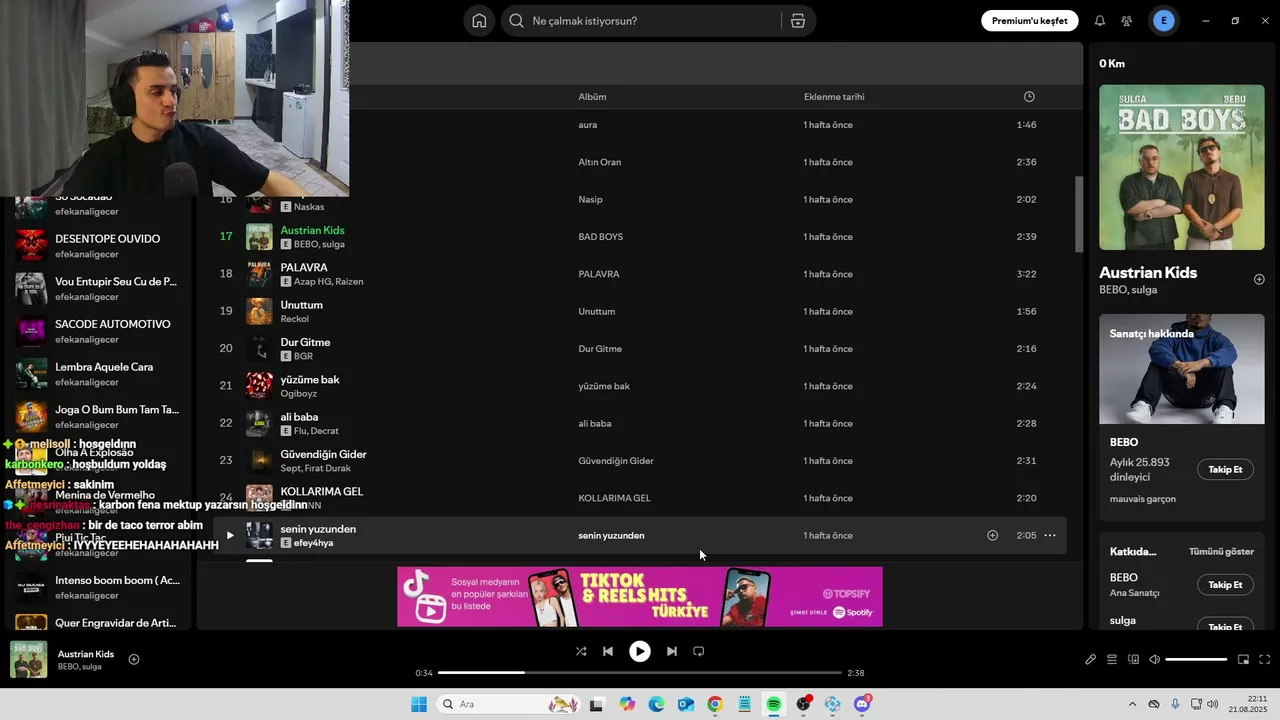The width and height of the screenshot is (1280, 720).
Task: Click Tümünü göster in credits section
Action: [1221, 552]
